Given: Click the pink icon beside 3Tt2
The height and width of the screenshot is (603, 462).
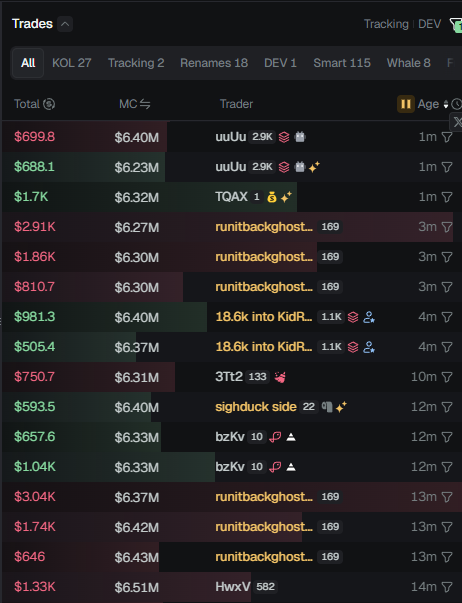Looking at the screenshot, I should [x=280, y=377].
